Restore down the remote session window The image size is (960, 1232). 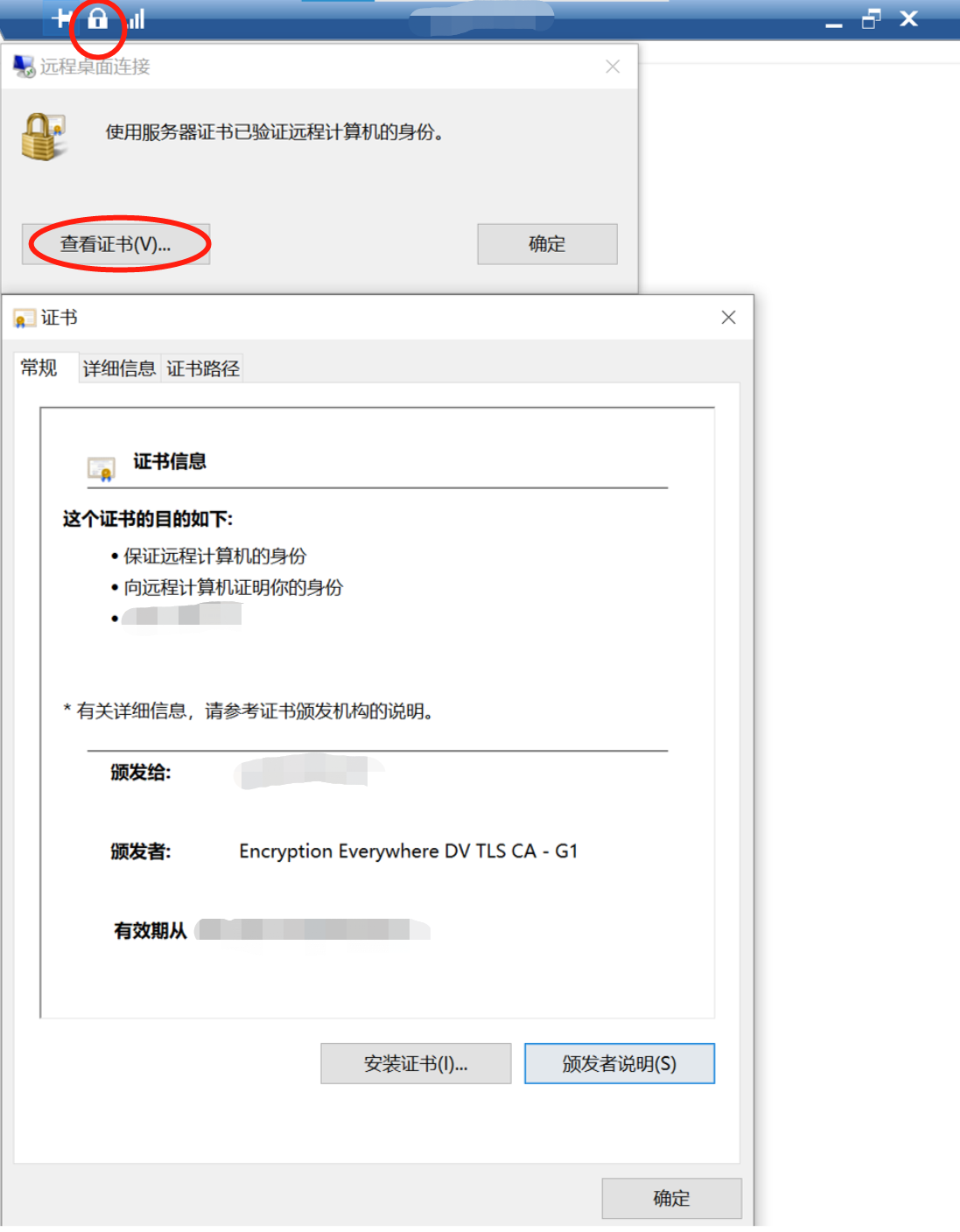pos(872,19)
